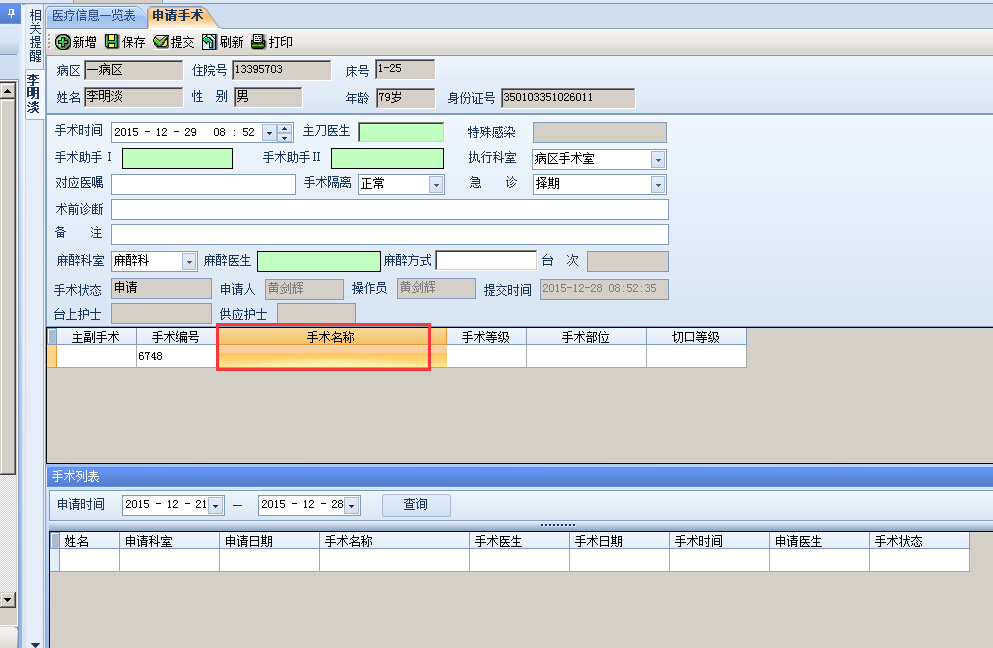Expand the 执行科室 dropdown
Image resolution: width=993 pixels, height=648 pixels.
point(658,160)
